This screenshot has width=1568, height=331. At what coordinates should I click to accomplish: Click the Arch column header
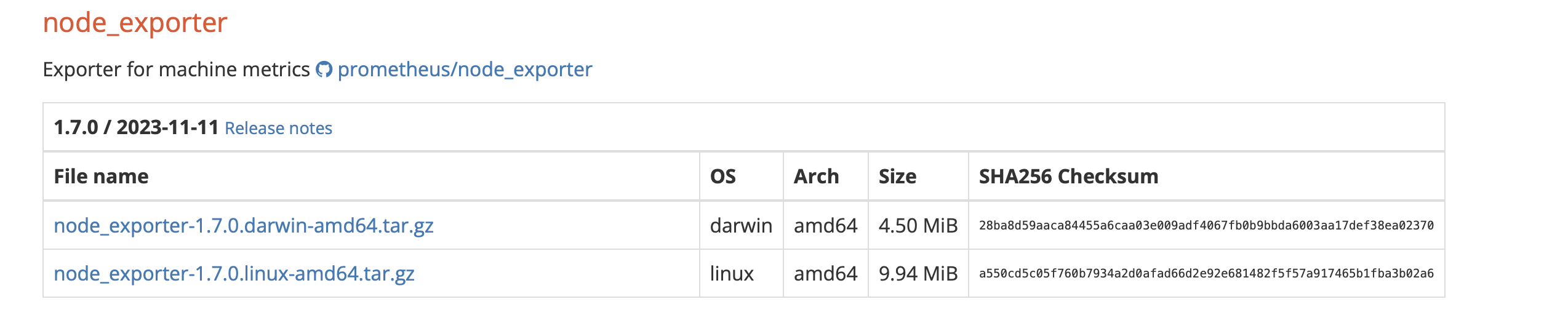click(x=816, y=177)
